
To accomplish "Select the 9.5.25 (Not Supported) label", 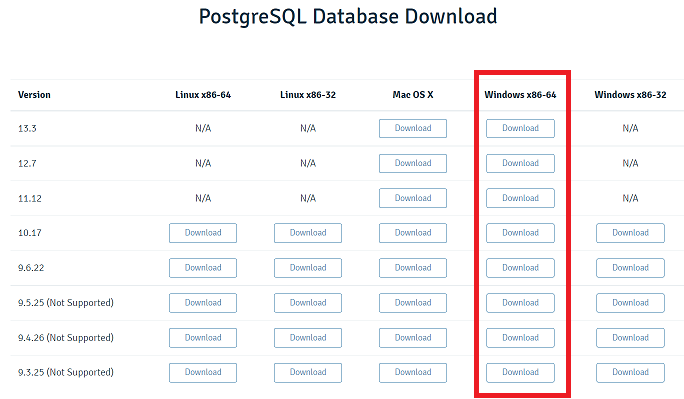I will point(65,303).
